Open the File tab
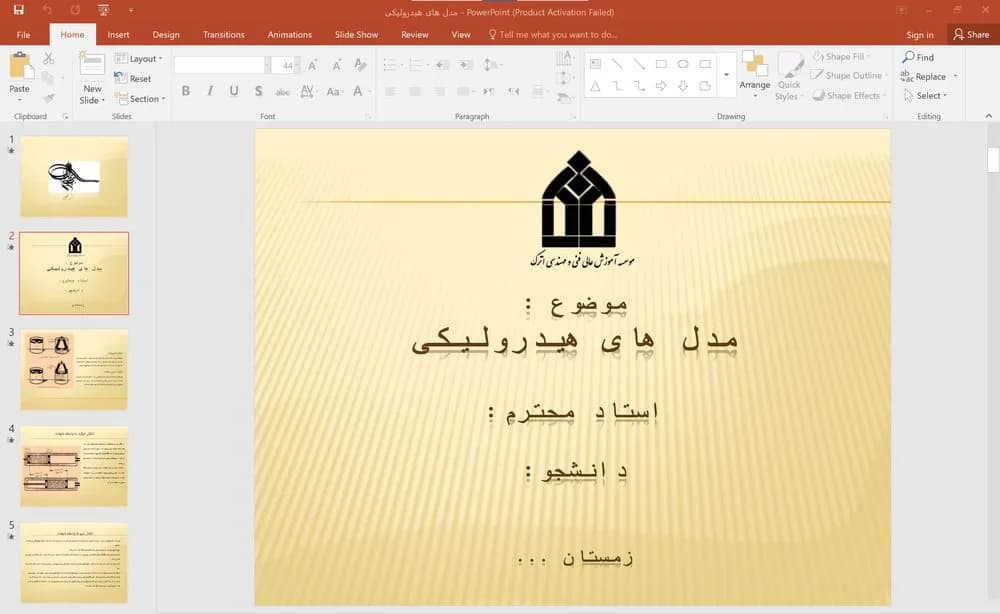 [24, 34]
